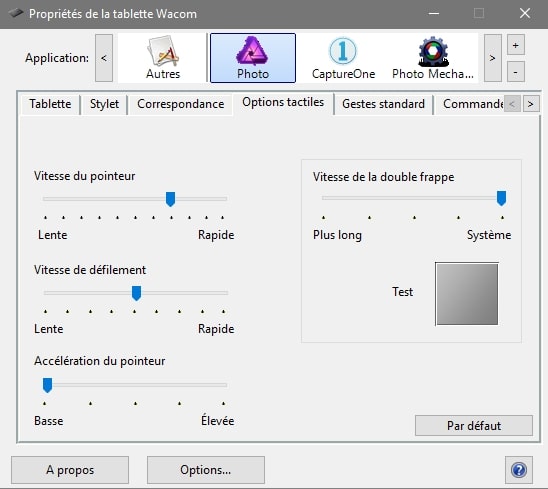Click the Vitesse du pointeur slider thumb

170,199
